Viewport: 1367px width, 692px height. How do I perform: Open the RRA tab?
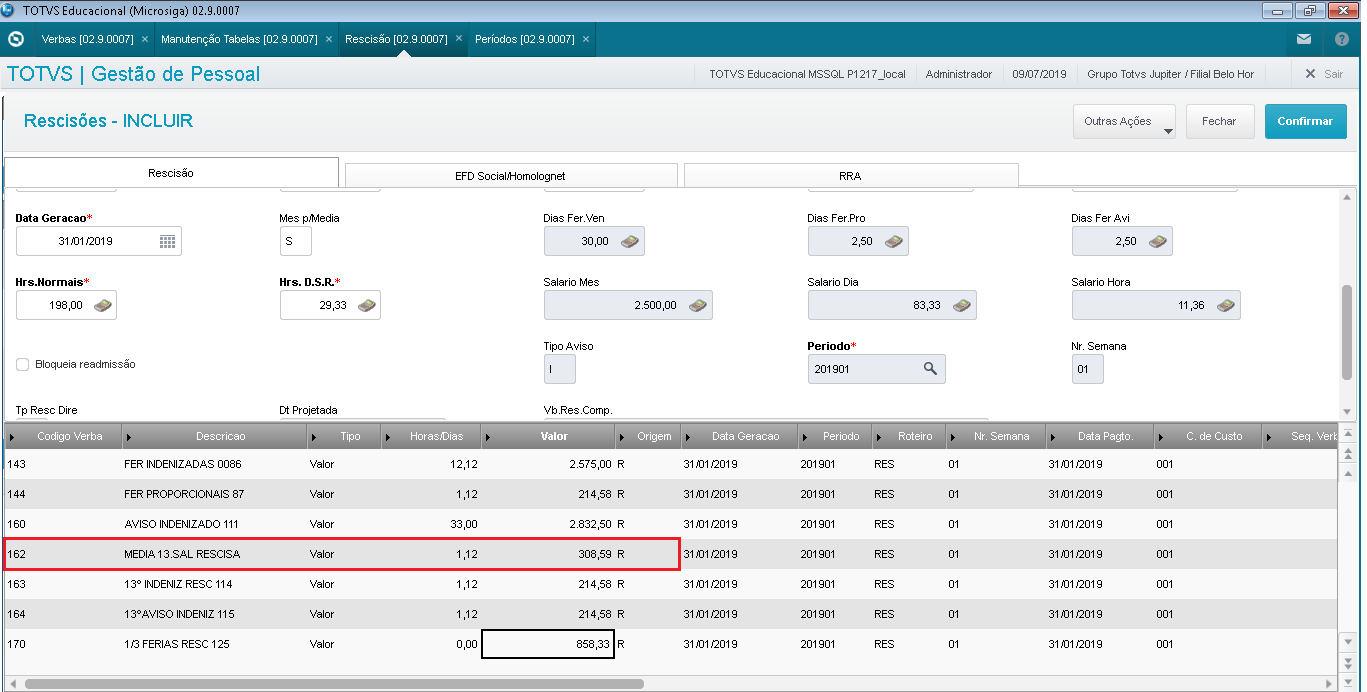[x=850, y=176]
